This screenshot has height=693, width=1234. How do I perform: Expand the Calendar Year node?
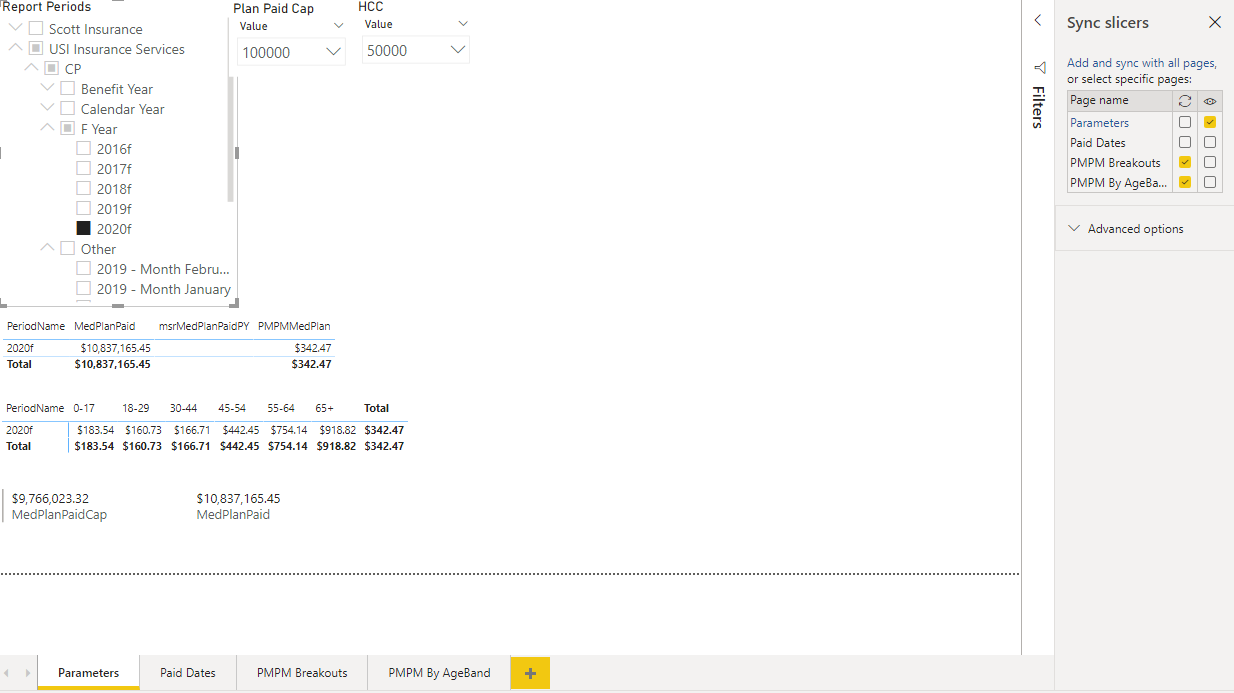pyautogui.click(x=47, y=108)
